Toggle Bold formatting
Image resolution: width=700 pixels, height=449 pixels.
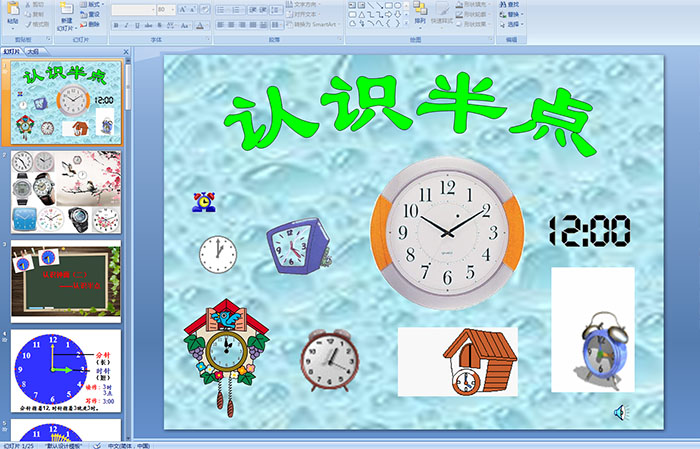click(116, 25)
